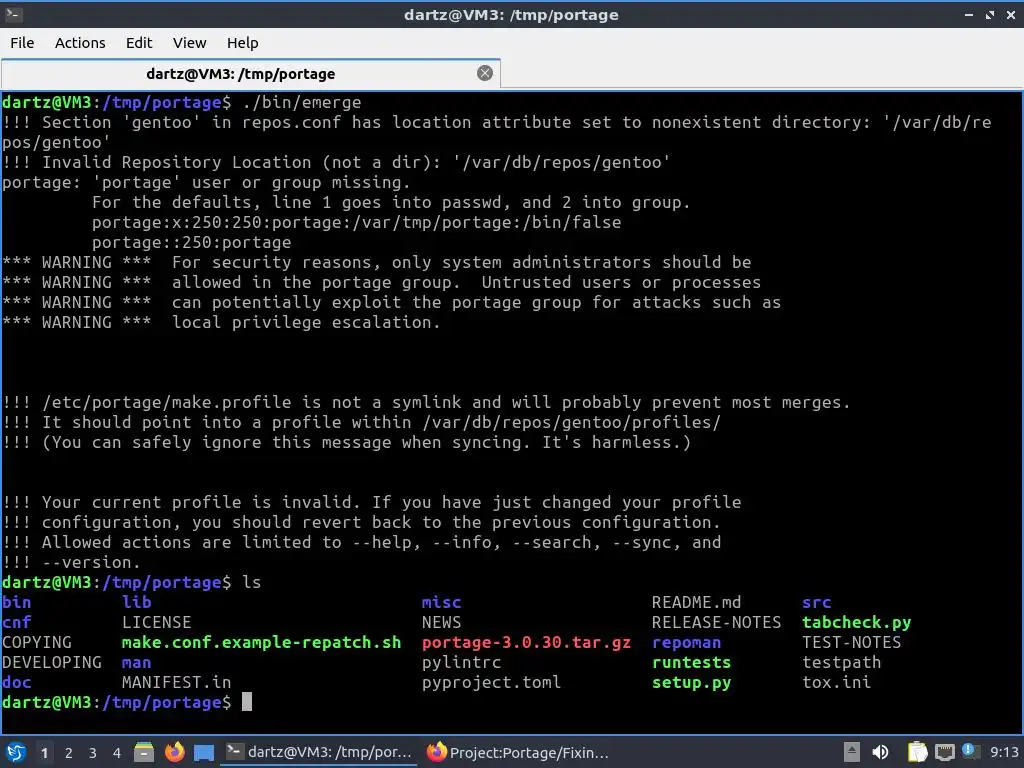The image size is (1024, 768).
Task: Click 'COPYING' in the ls output
Action: pos(37,643)
